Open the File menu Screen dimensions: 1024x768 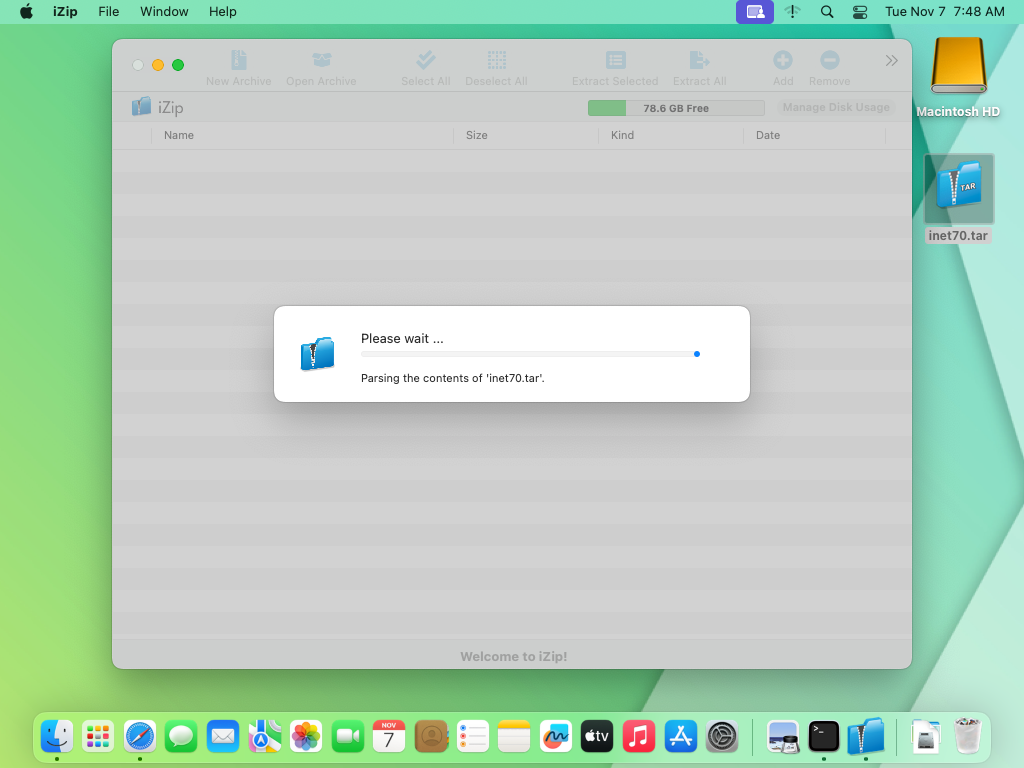pos(108,12)
